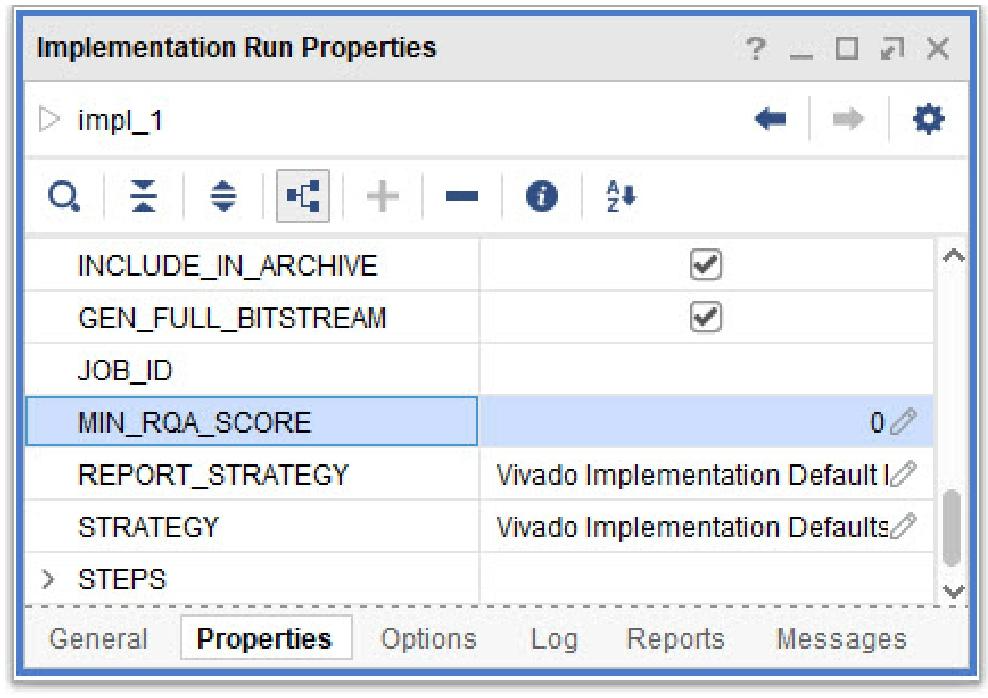Expand the STEPS property group
This screenshot has width=988, height=698.
(x=48, y=579)
